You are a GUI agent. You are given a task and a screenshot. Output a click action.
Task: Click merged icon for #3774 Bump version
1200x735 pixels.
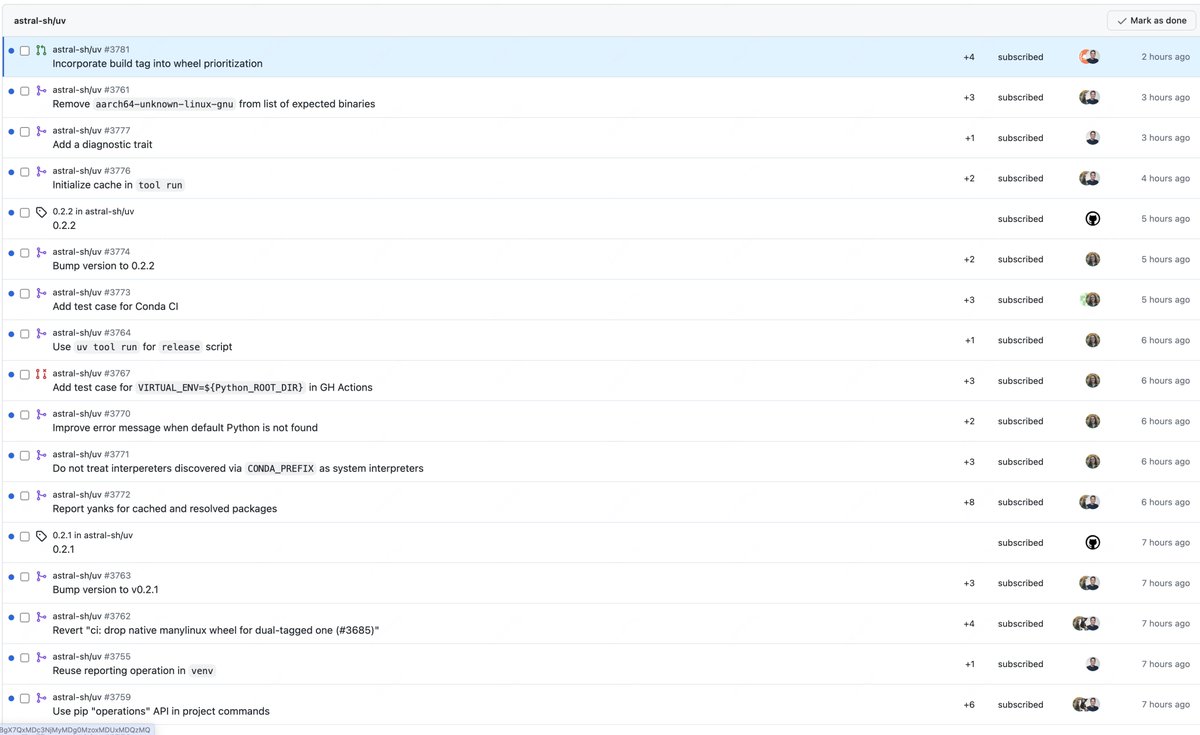pos(41,252)
